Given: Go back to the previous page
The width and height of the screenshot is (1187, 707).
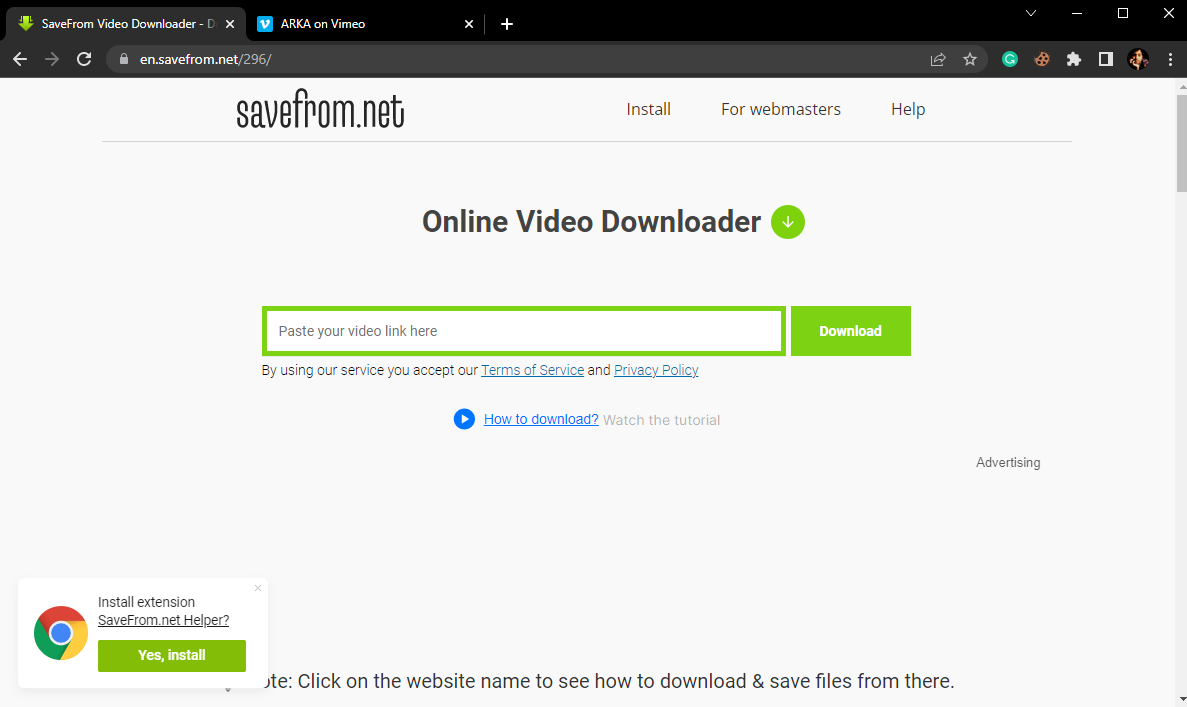Looking at the screenshot, I should [x=20, y=59].
